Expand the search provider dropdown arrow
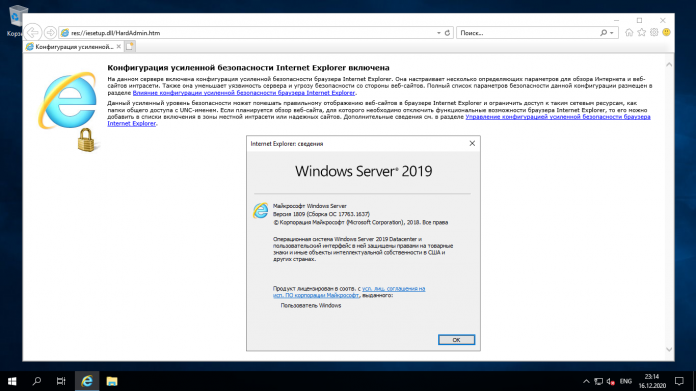This screenshot has height=391, width=696. [x=612, y=33]
